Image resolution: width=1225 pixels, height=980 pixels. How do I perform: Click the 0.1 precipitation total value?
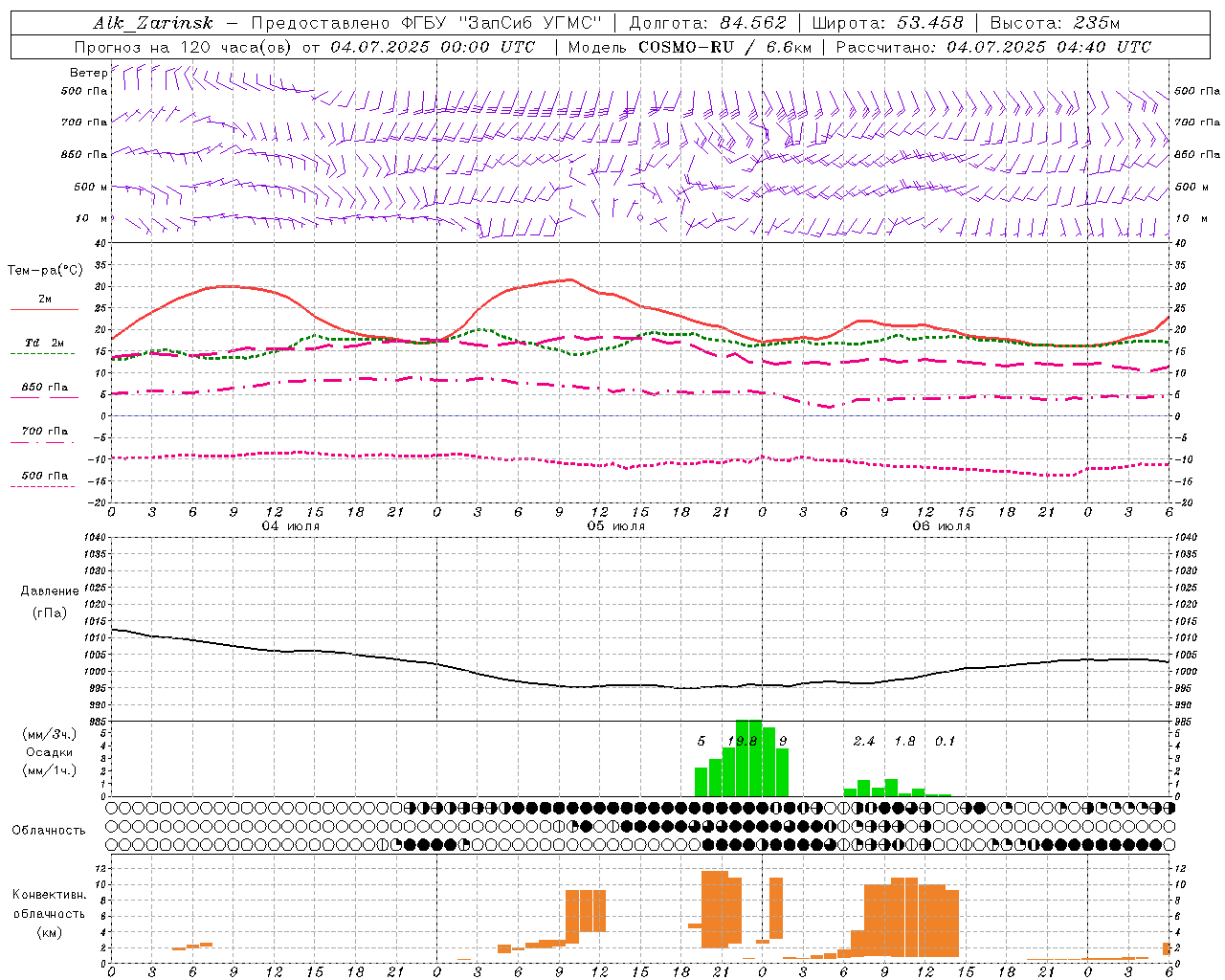[945, 741]
